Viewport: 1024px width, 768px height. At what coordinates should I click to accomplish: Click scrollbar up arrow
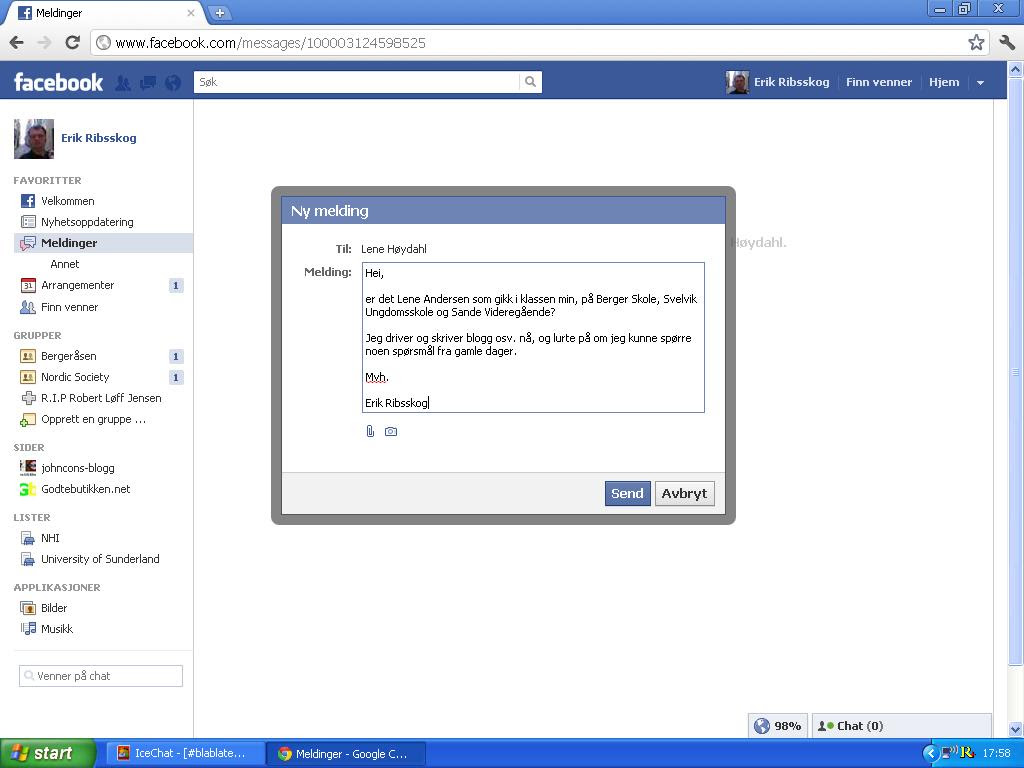tap(1015, 69)
